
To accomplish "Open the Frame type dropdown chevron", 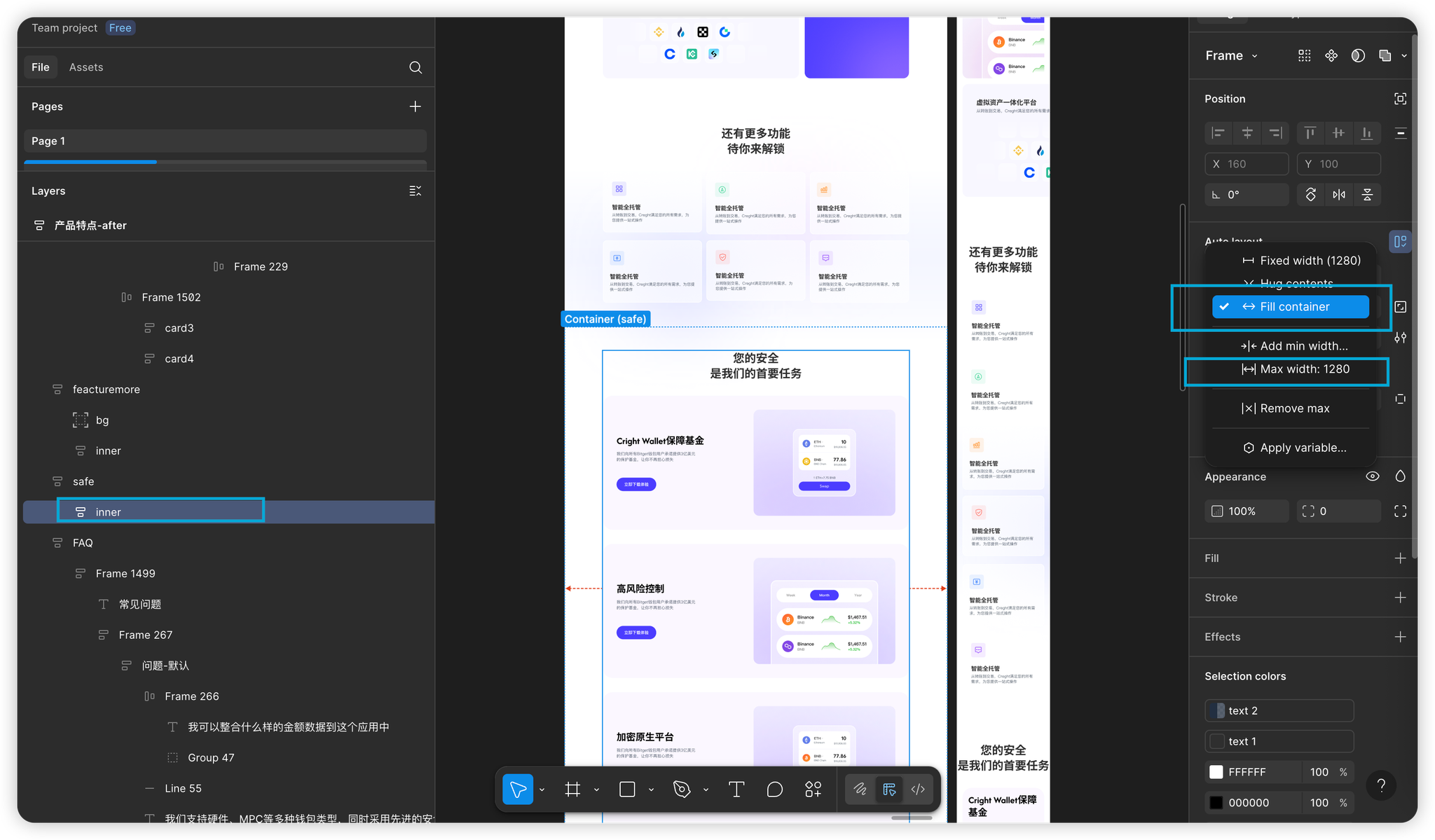I will click(x=1254, y=56).
